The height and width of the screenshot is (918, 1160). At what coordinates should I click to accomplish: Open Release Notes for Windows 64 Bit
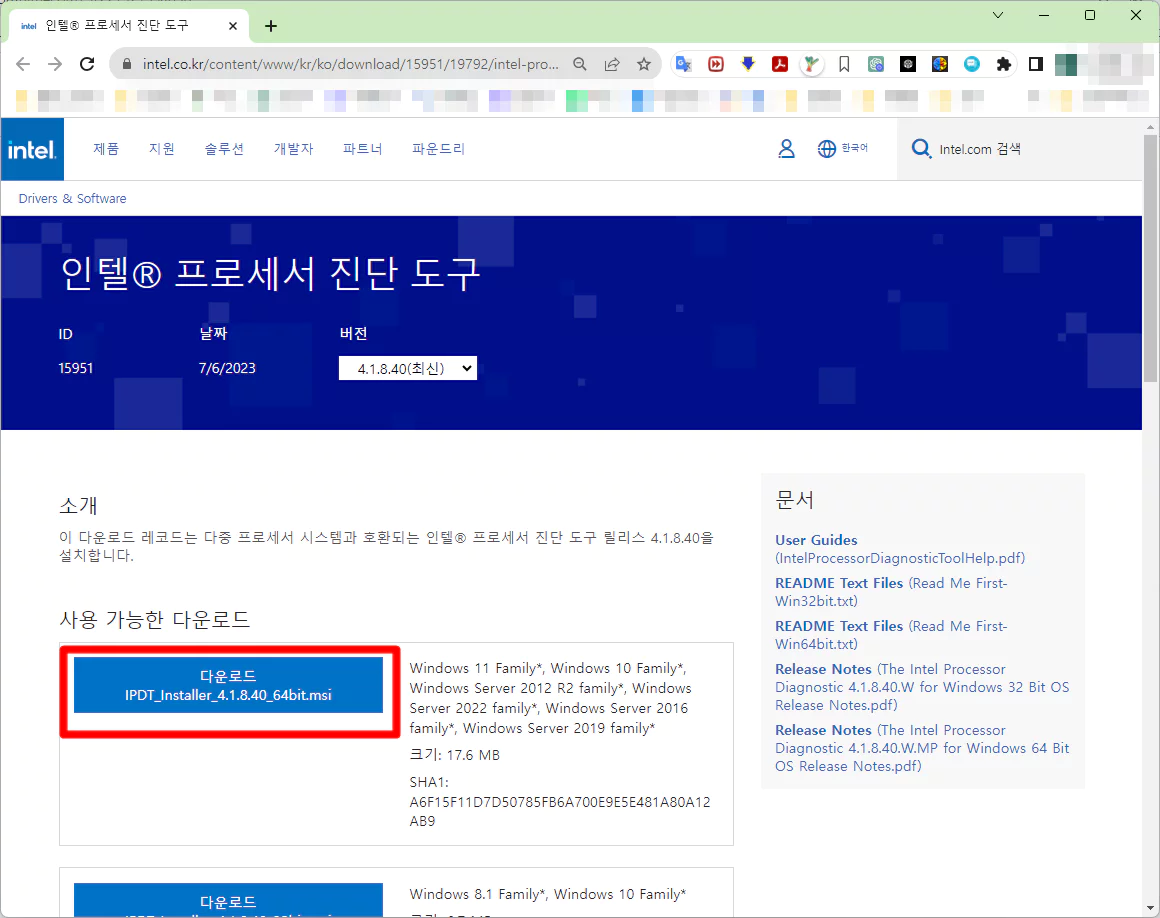[922, 748]
